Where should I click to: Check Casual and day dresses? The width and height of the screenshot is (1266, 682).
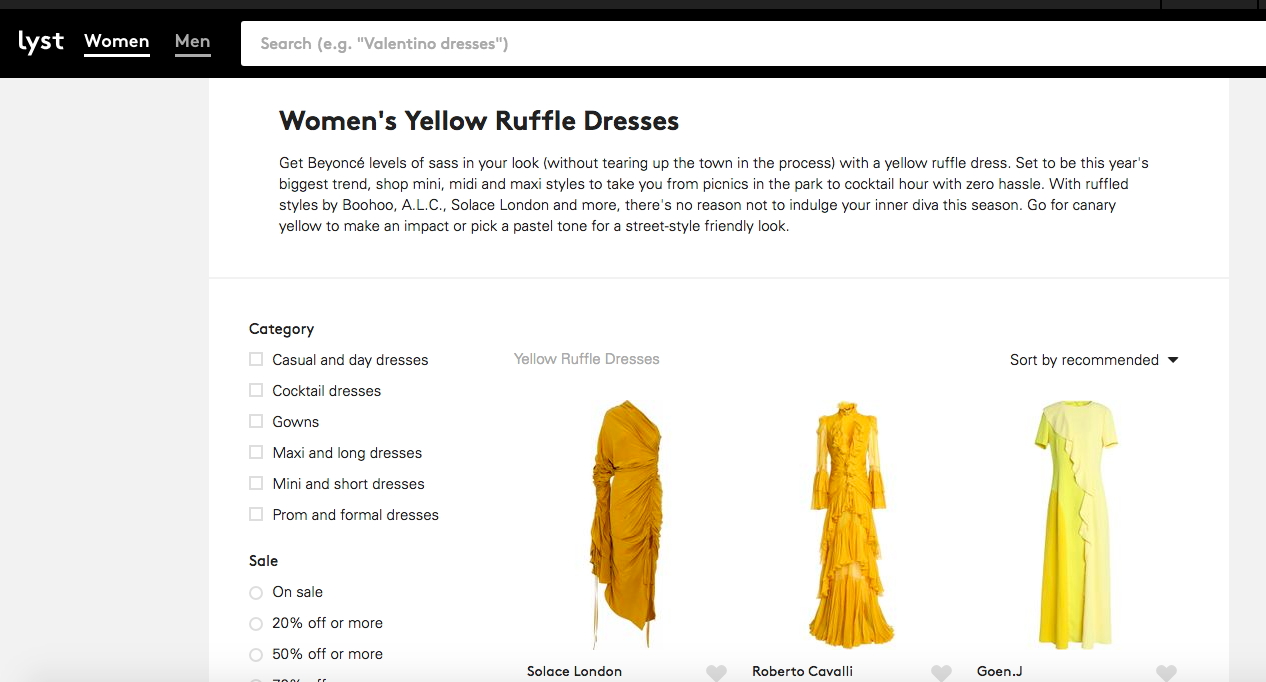click(x=256, y=359)
